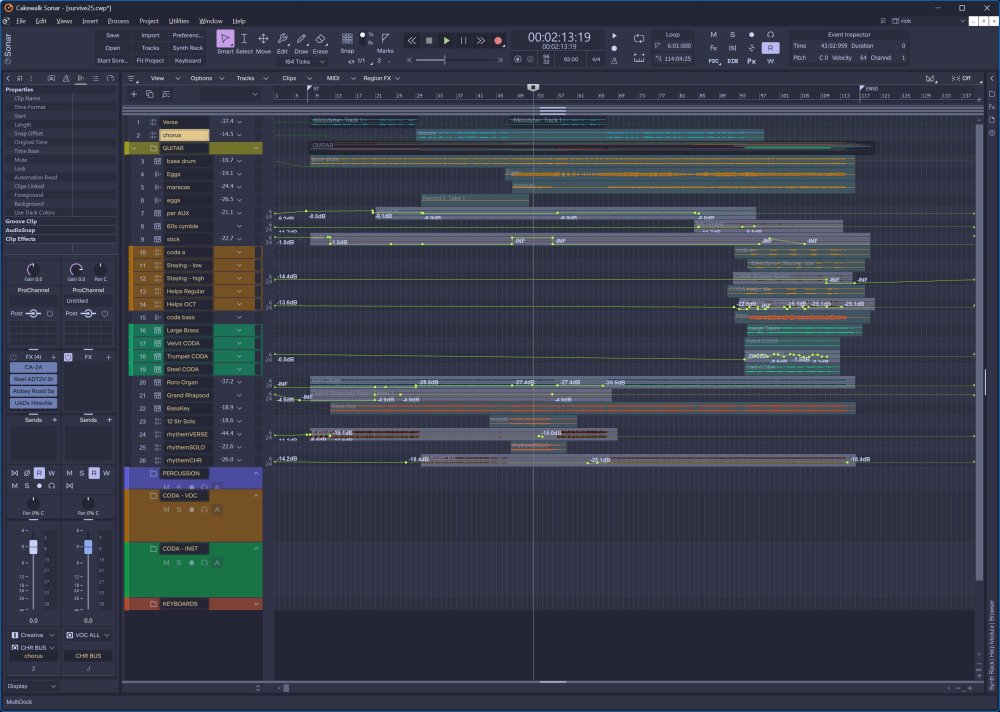Open the Edit menu
The width and height of the screenshot is (1000, 712).
click(x=41, y=21)
